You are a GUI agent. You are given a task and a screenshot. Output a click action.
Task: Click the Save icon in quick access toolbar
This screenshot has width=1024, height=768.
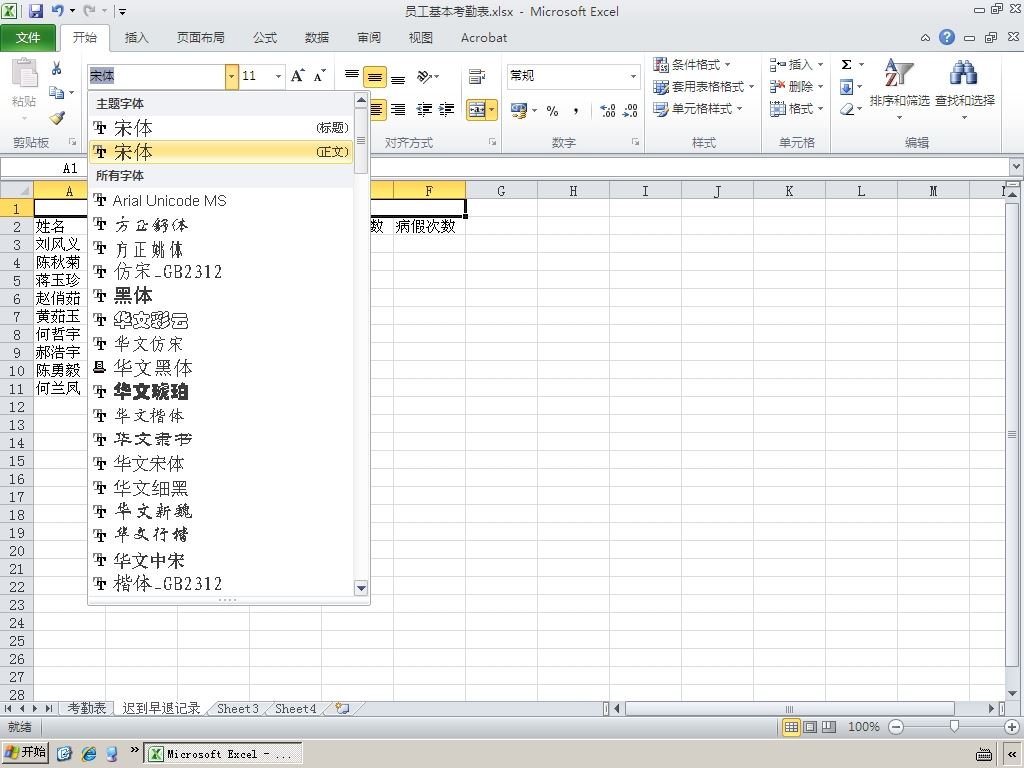(35, 10)
